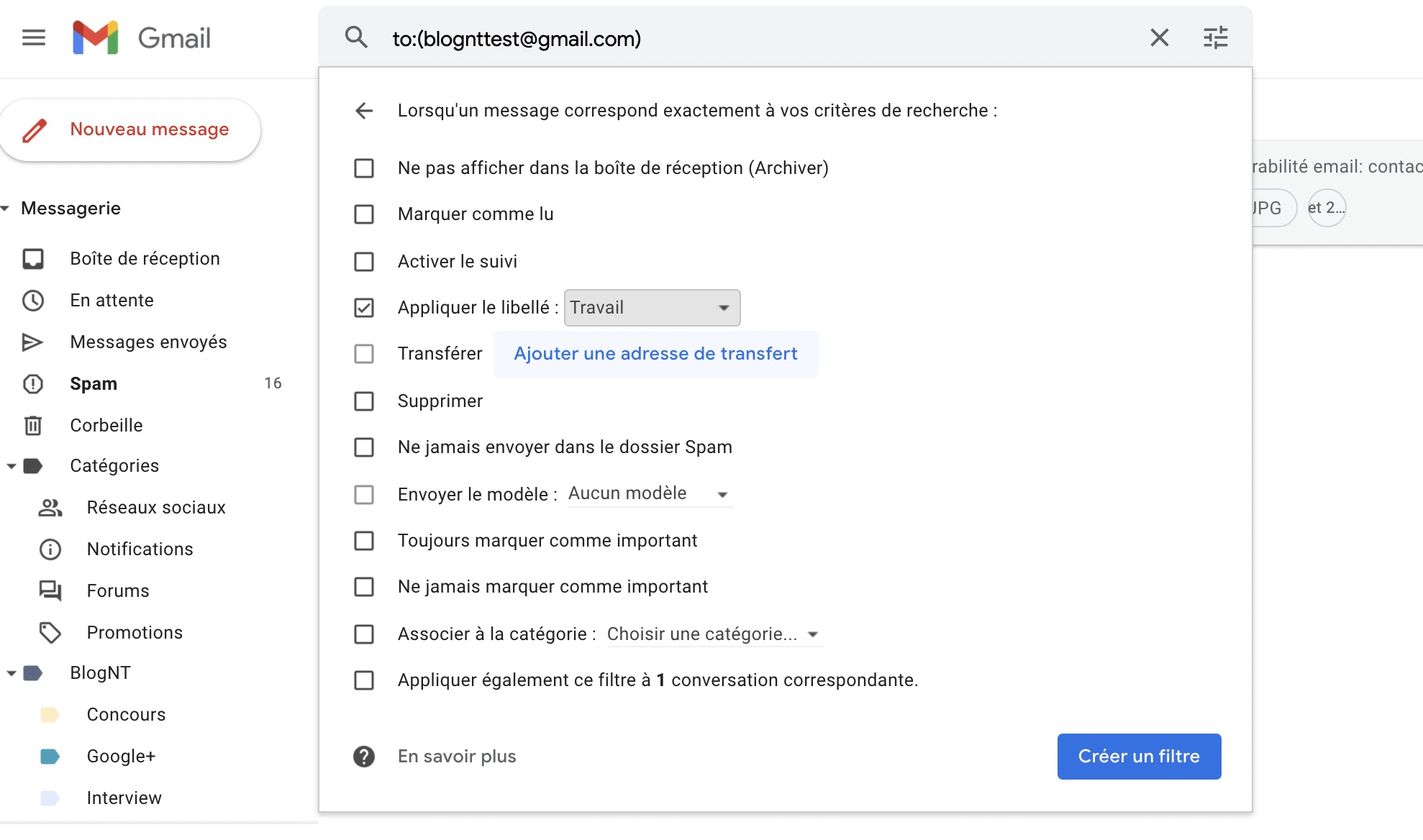Enable 'Toujours marquer comme important' checkbox
This screenshot has height=840, width=1423.
pos(364,541)
